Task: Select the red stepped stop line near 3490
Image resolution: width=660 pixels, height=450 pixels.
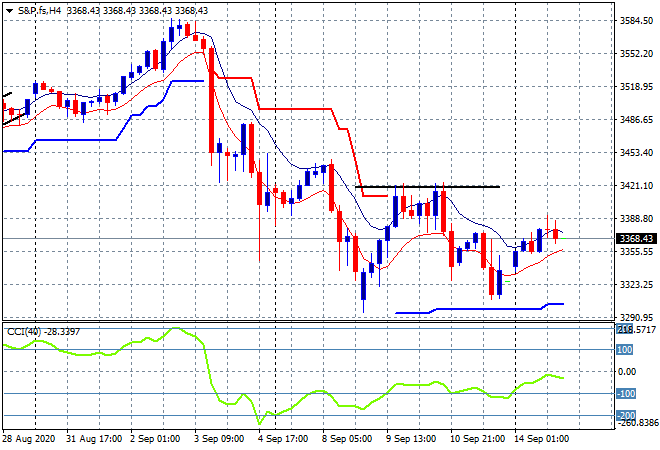Action: 295,109
